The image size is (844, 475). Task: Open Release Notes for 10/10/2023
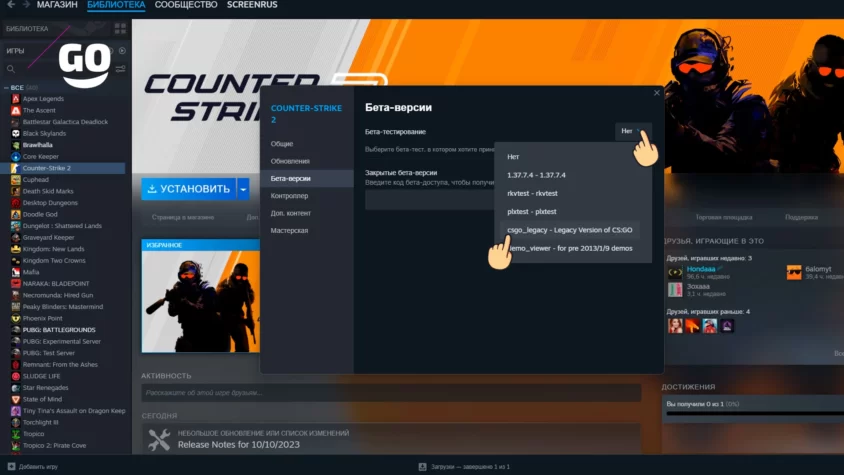(x=234, y=446)
